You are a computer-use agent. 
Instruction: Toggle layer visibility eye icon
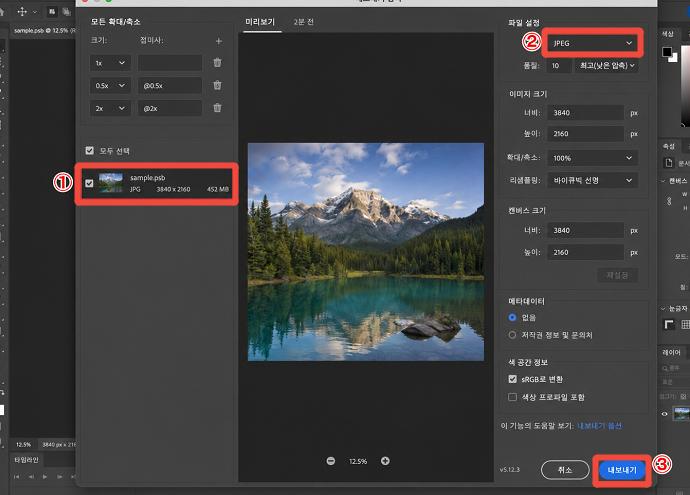(664, 414)
